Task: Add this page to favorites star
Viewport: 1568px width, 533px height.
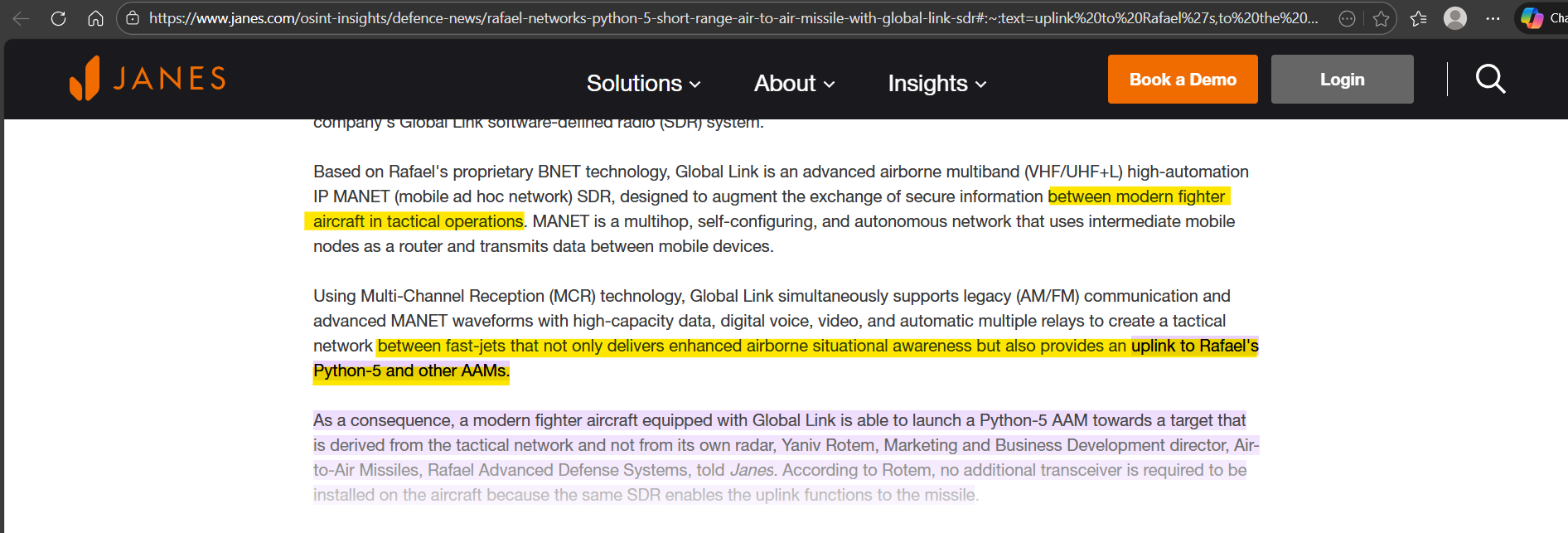Action: click(1381, 18)
